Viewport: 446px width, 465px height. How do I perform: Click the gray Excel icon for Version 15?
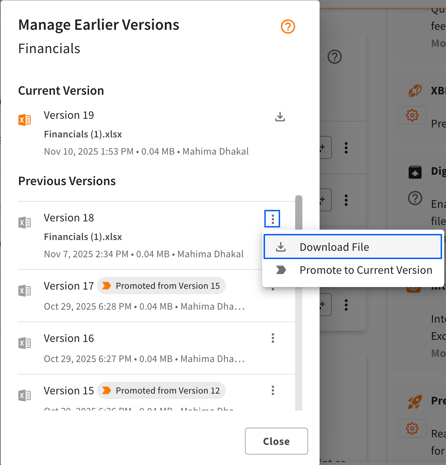click(x=25, y=395)
